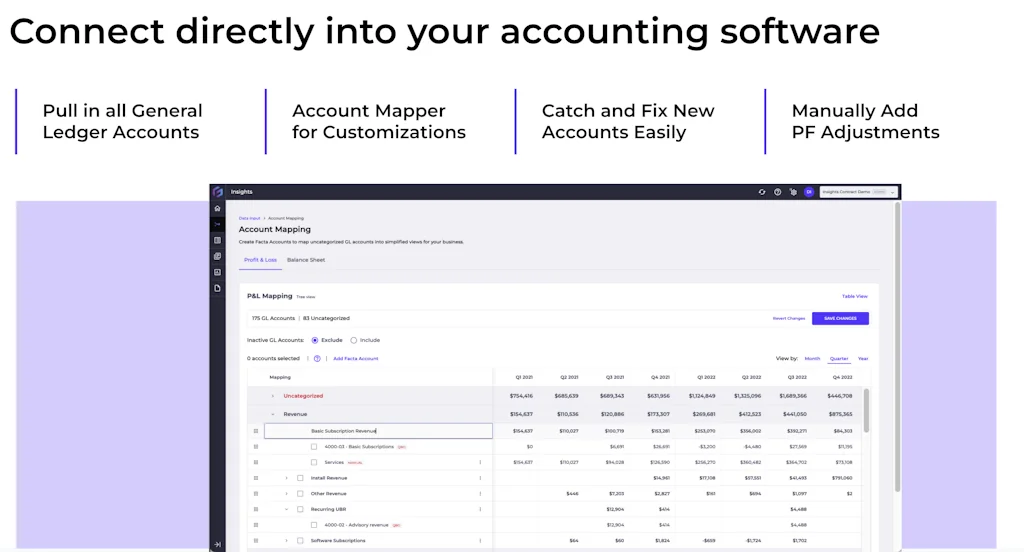Expand the Other Revenue row

pyautogui.click(x=287, y=494)
